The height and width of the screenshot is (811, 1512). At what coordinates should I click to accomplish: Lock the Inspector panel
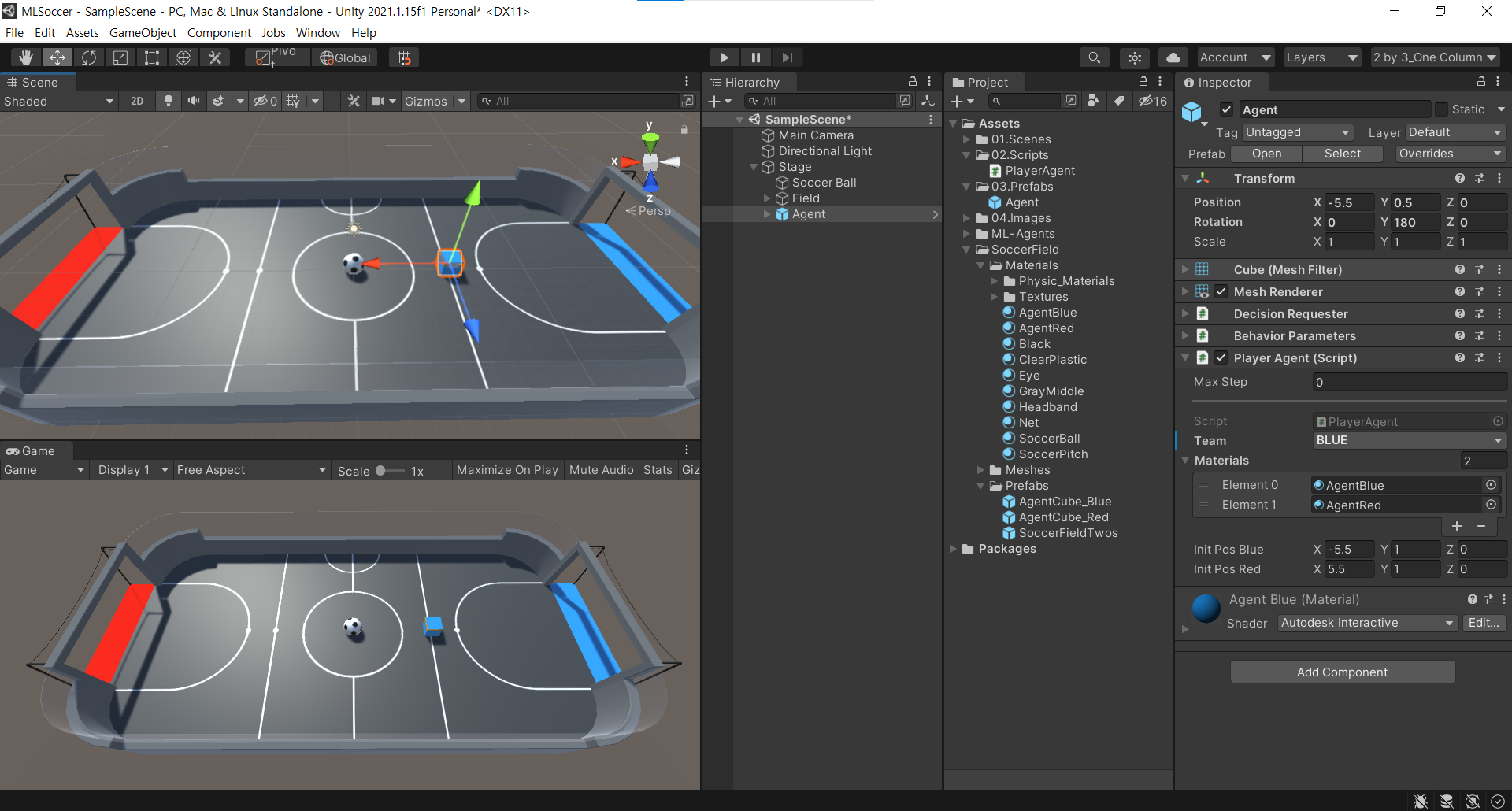pos(1480,82)
